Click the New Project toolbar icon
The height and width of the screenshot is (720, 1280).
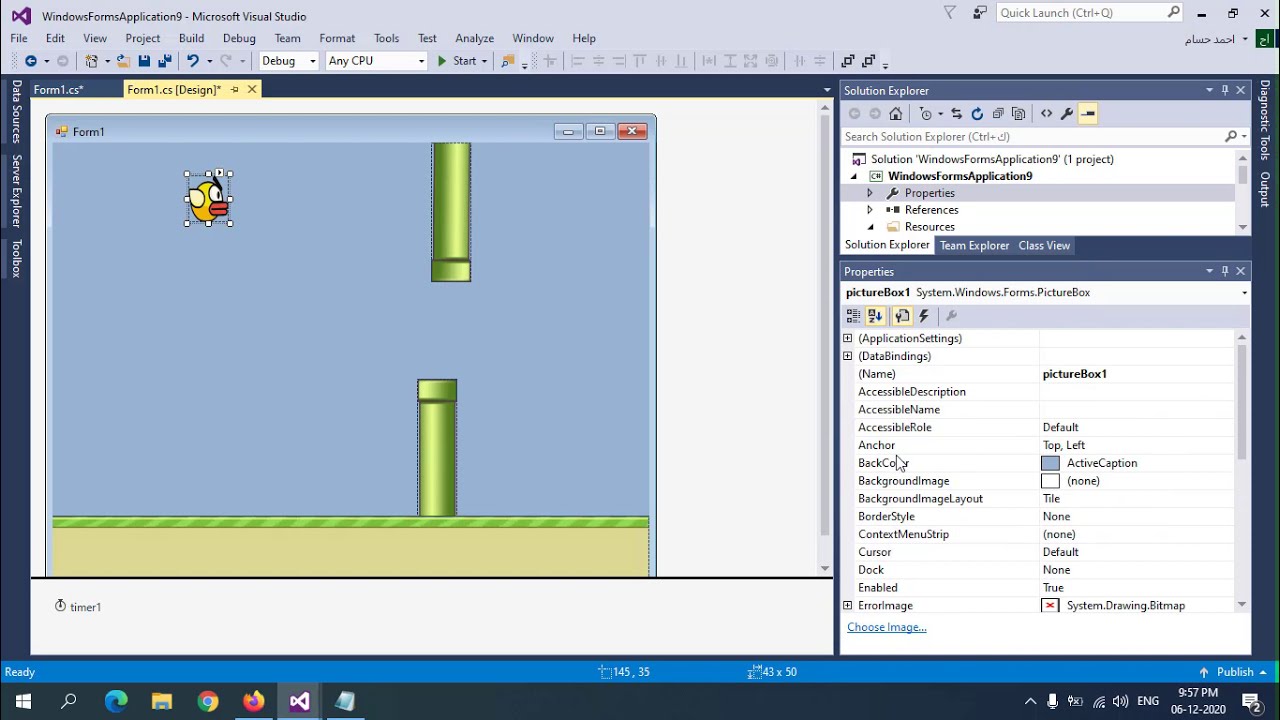91,61
